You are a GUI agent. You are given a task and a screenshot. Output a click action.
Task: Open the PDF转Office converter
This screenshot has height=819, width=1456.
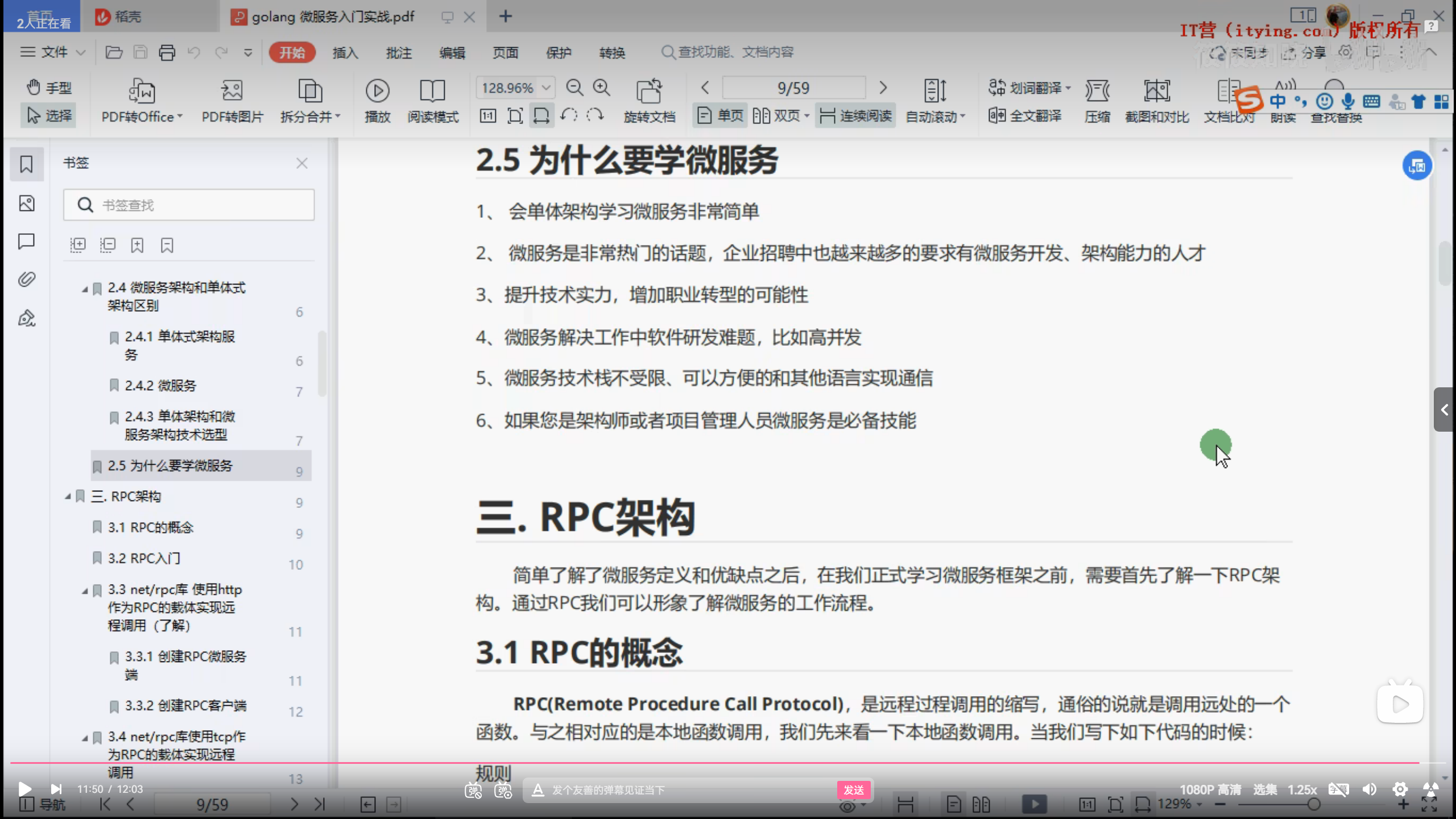pos(142,101)
